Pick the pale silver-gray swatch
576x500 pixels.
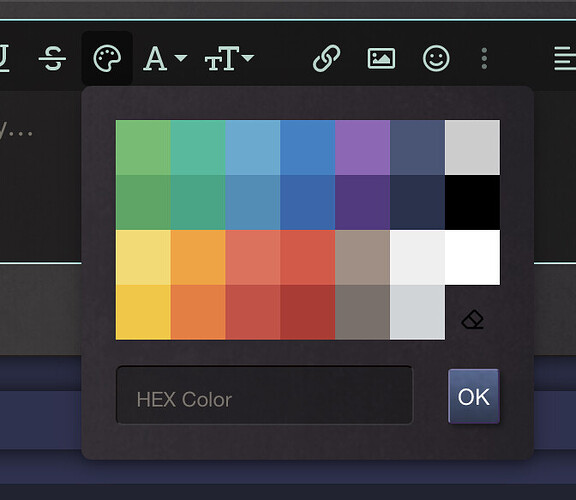click(417, 312)
